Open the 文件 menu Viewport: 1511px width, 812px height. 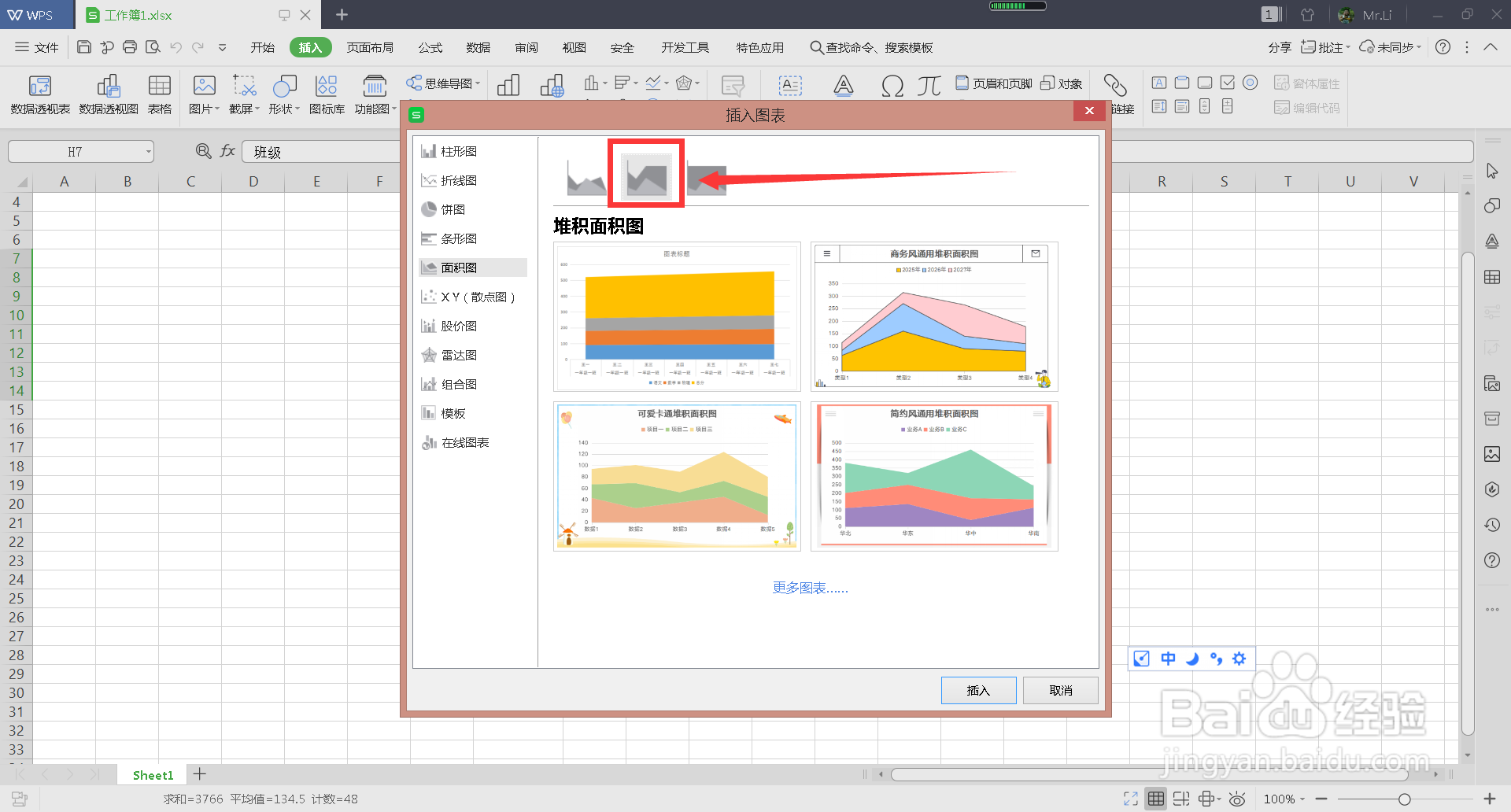(37, 47)
